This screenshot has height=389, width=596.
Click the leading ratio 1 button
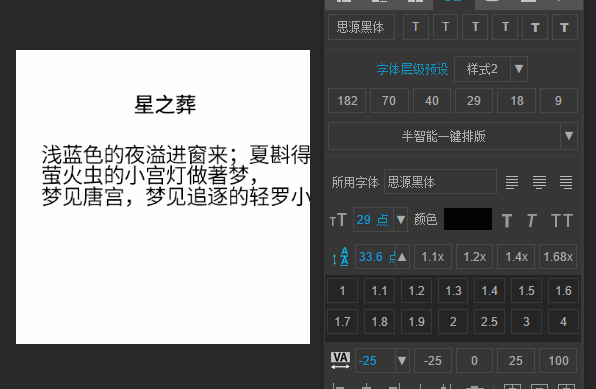coord(342,291)
